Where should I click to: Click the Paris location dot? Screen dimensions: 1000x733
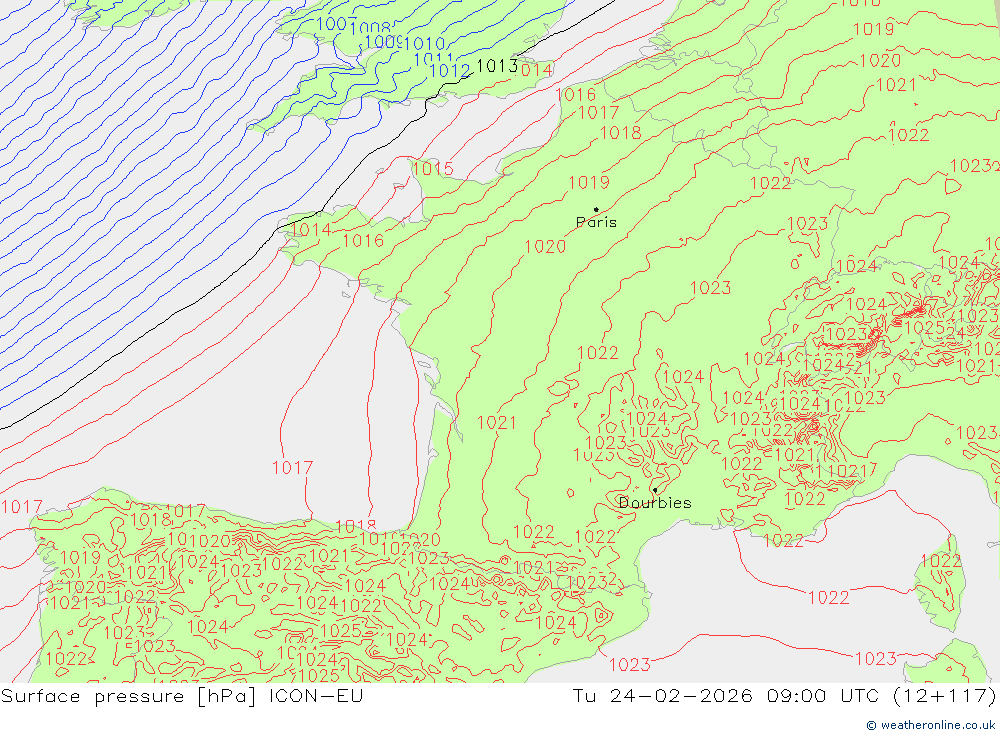pyautogui.click(x=596, y=209)
